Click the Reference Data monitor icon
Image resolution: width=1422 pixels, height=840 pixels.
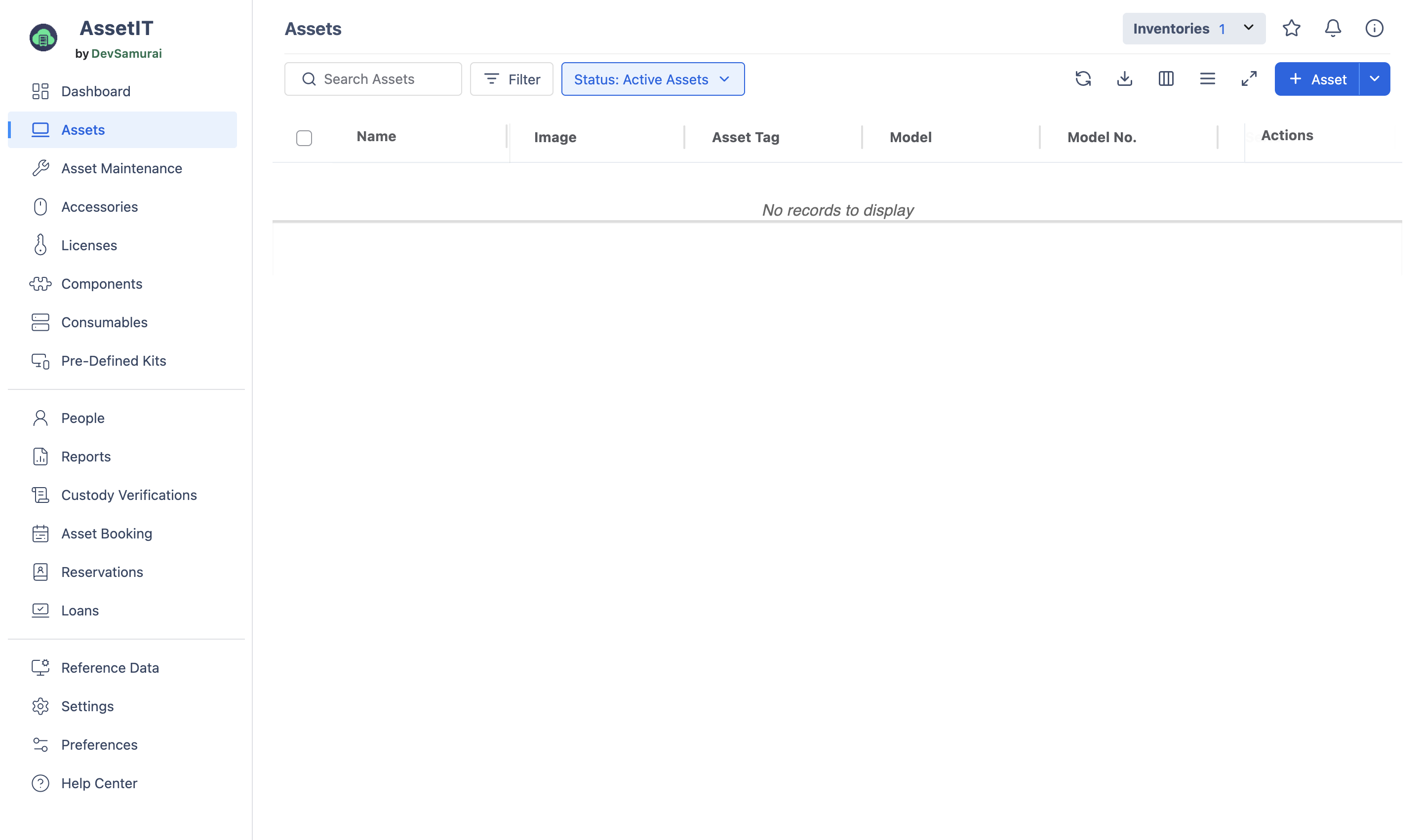pyautogui.click(x=40, y=667)
